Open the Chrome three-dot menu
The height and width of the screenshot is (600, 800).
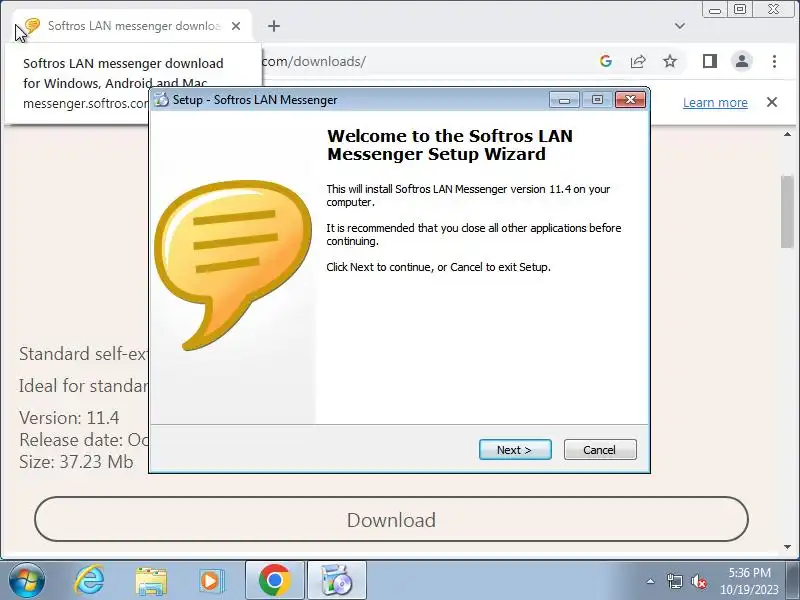774,61
